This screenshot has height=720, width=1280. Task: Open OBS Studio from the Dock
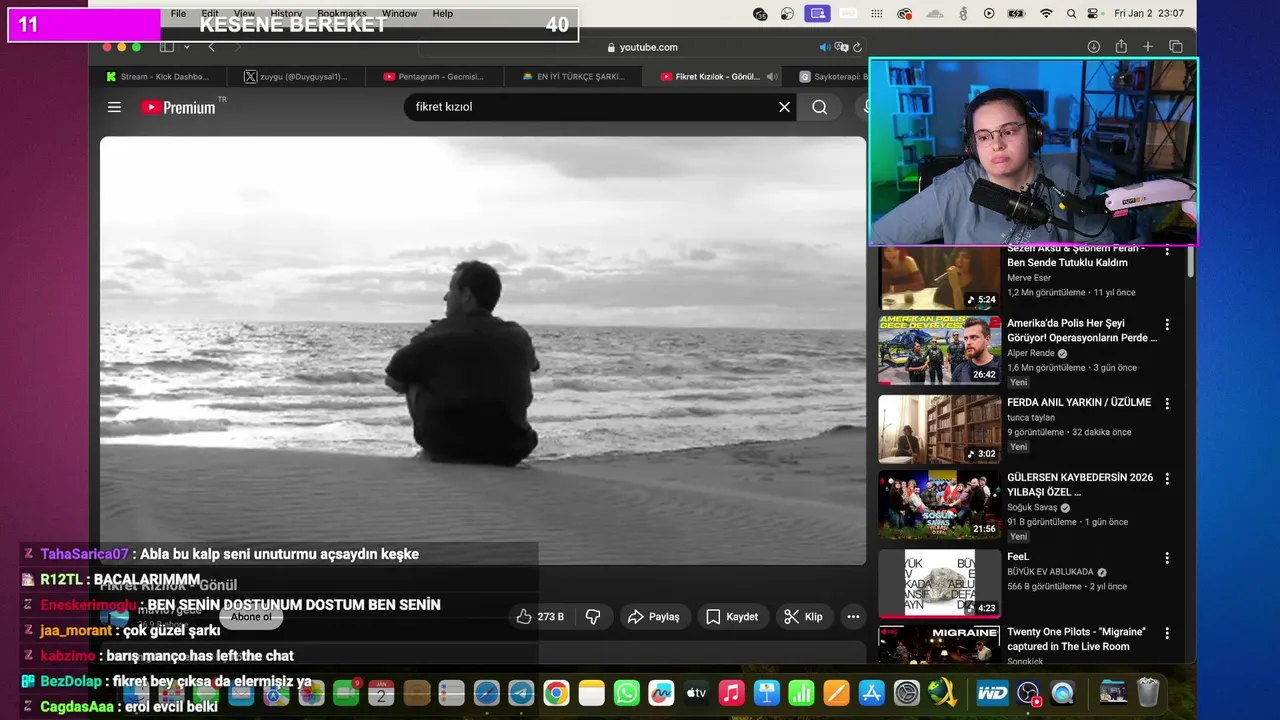pos(1028,693)
